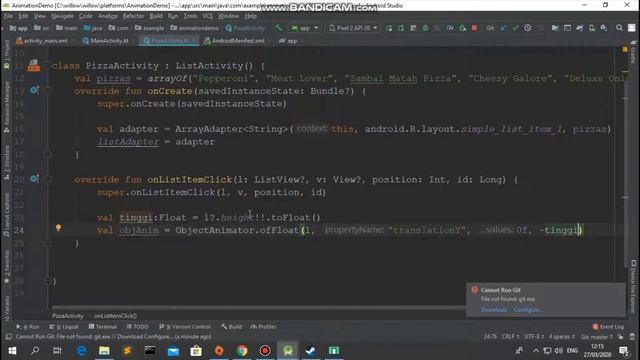Collapse the onListItemClick function fold marker
Image resolution: width=640 pixels, height=360 pixels.
pos(48,179)
